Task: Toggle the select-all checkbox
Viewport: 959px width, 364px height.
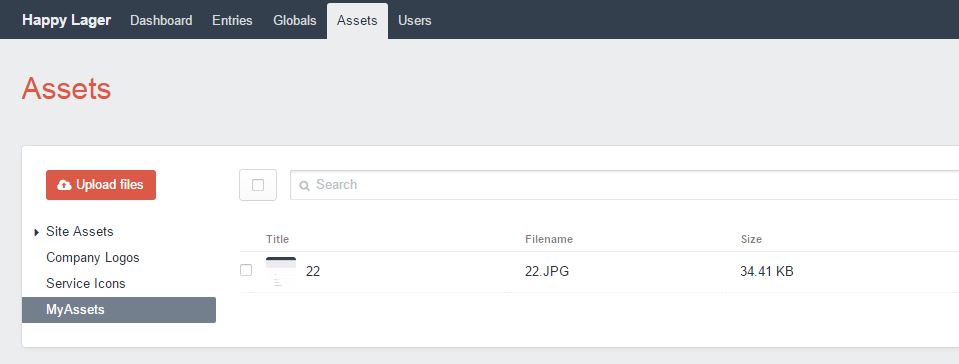Action: pos(257,185)
